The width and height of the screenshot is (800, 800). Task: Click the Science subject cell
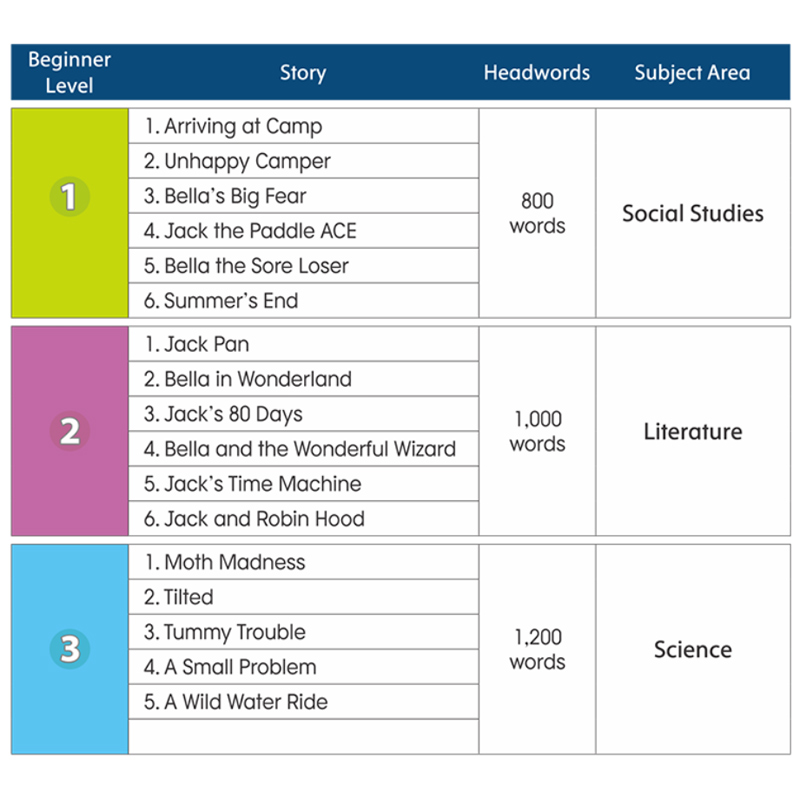(x=692, y=649)
